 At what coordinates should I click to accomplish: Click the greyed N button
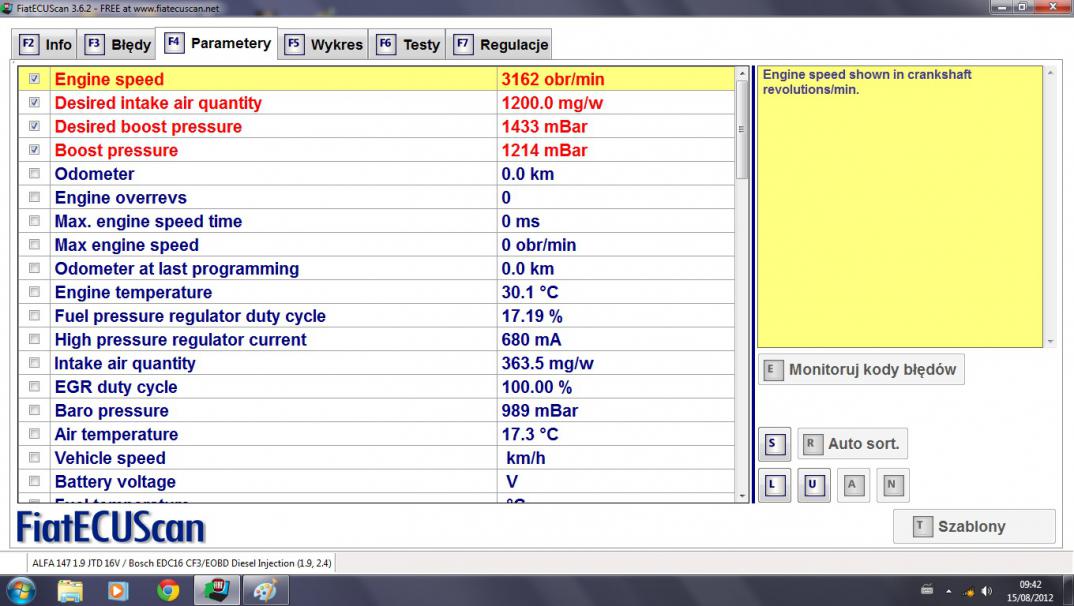[891, 486]
